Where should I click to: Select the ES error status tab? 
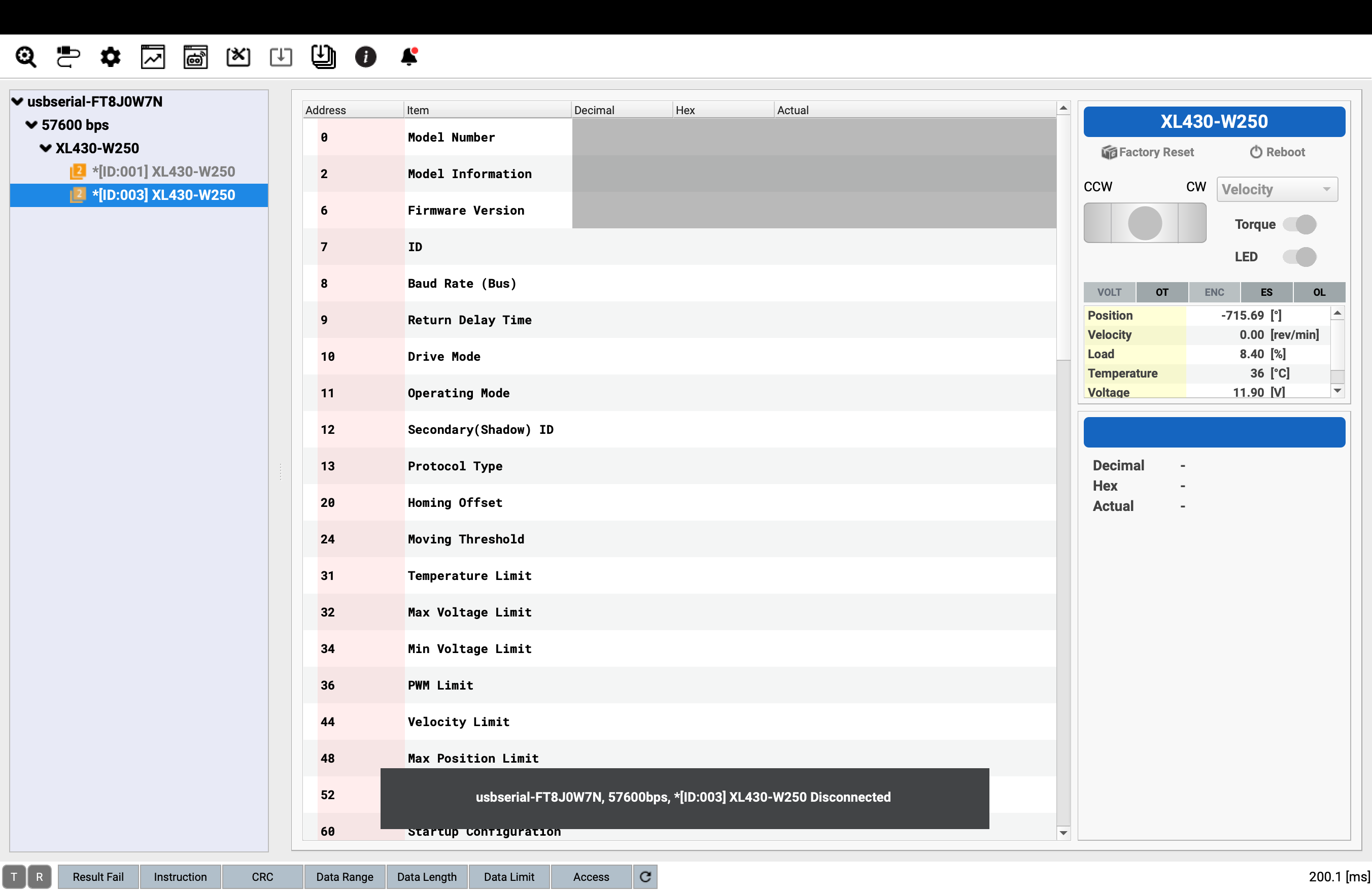1266,292
